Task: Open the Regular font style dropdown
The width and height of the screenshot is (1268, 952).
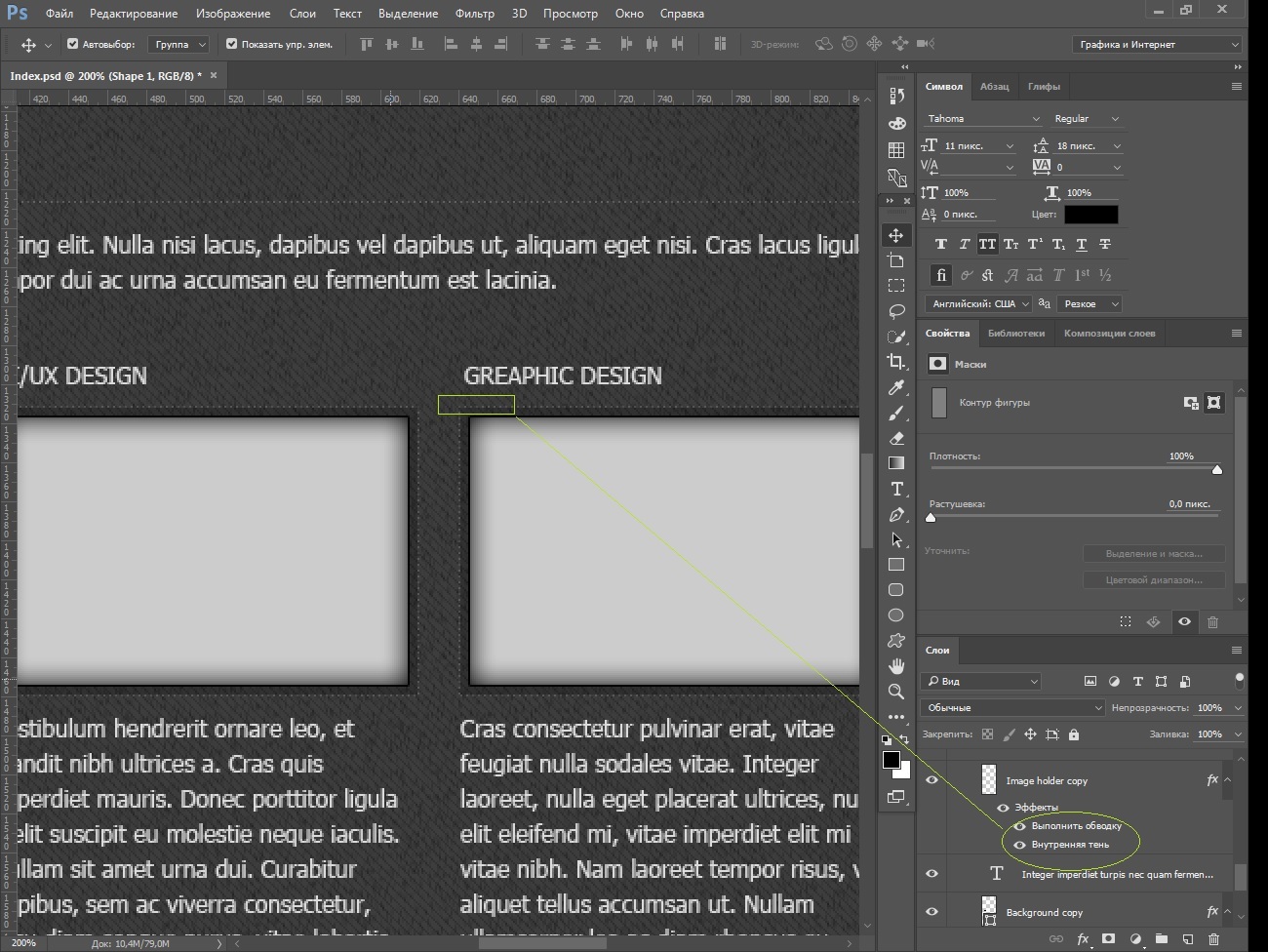Action: point(1086,119)
